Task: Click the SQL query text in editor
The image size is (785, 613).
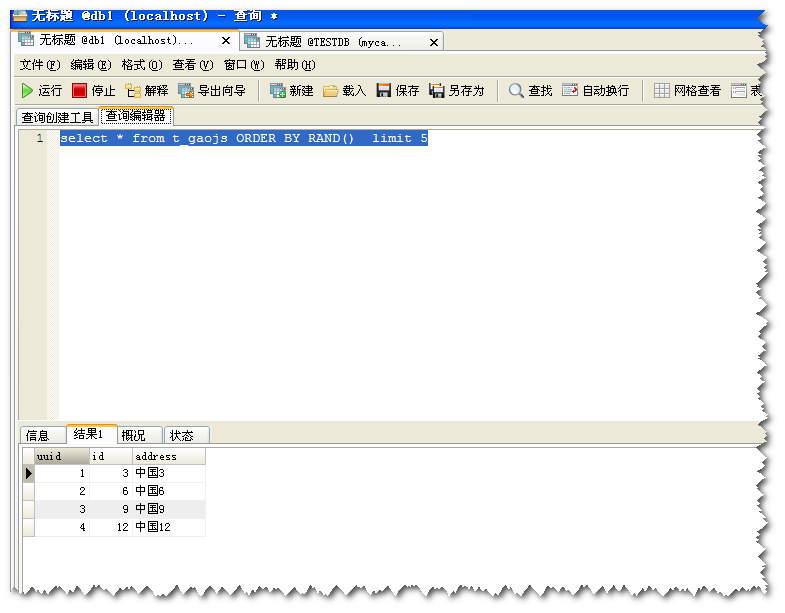Action: pyautogui.click(x=244, y=138)
